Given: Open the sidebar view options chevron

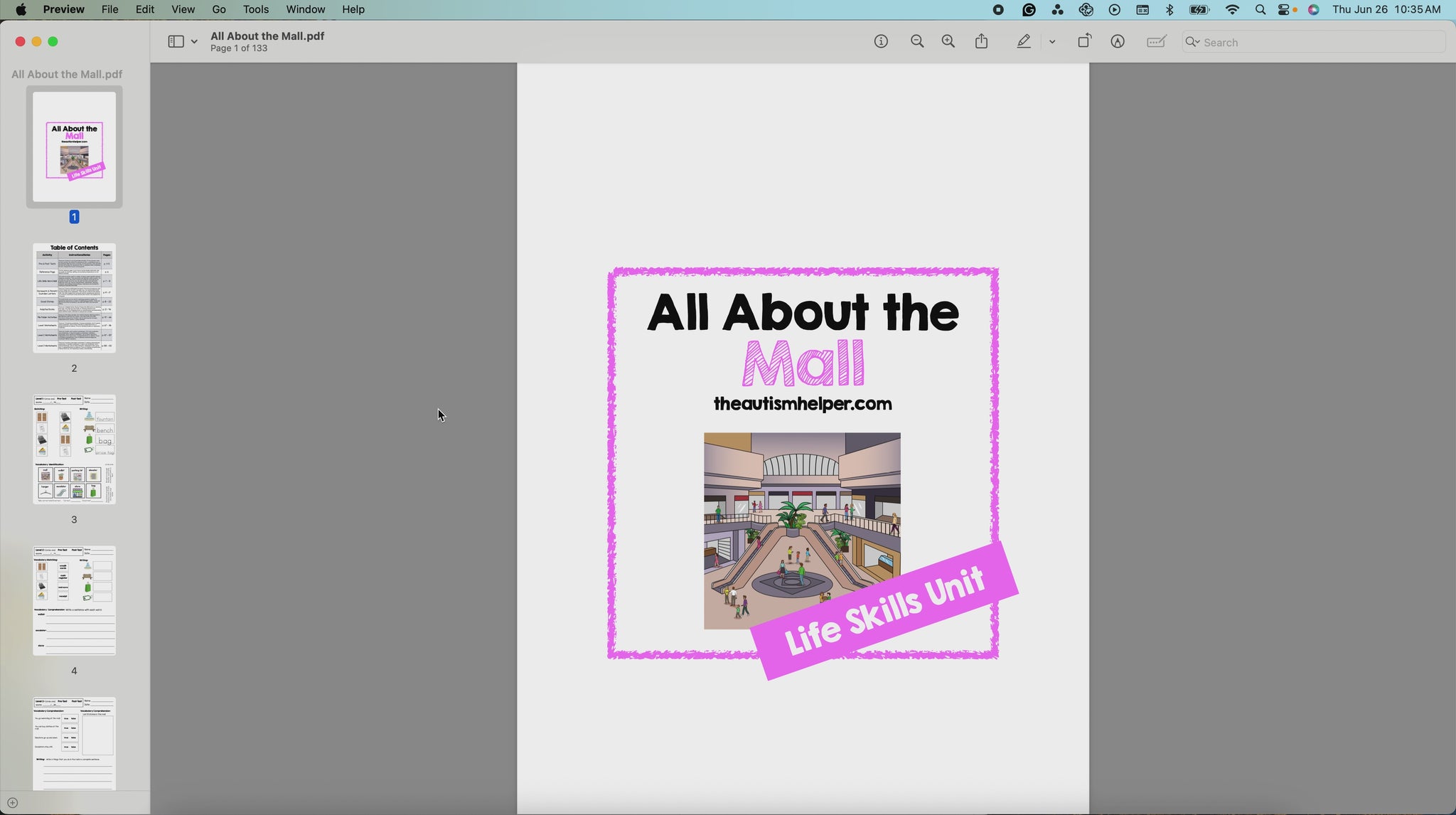Looking at the screenshot, I should coord(194,43).
